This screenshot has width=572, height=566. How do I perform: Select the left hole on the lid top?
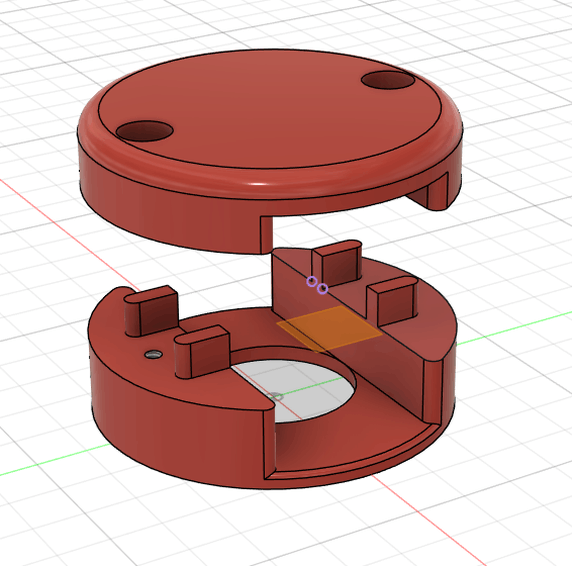[144, 131]
